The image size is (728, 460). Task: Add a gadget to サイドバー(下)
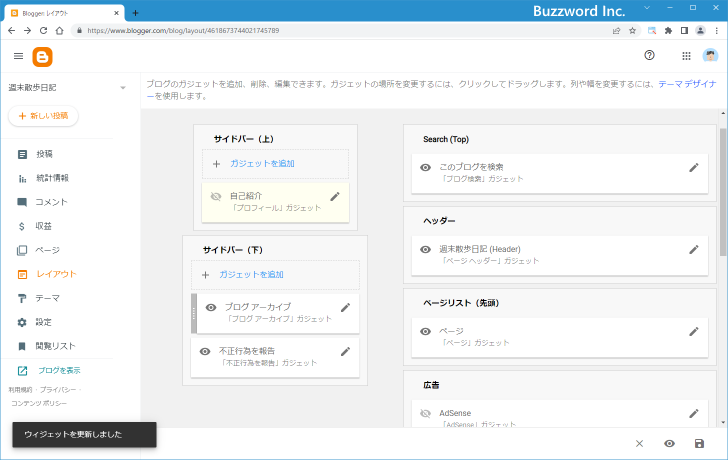point(275,275)
